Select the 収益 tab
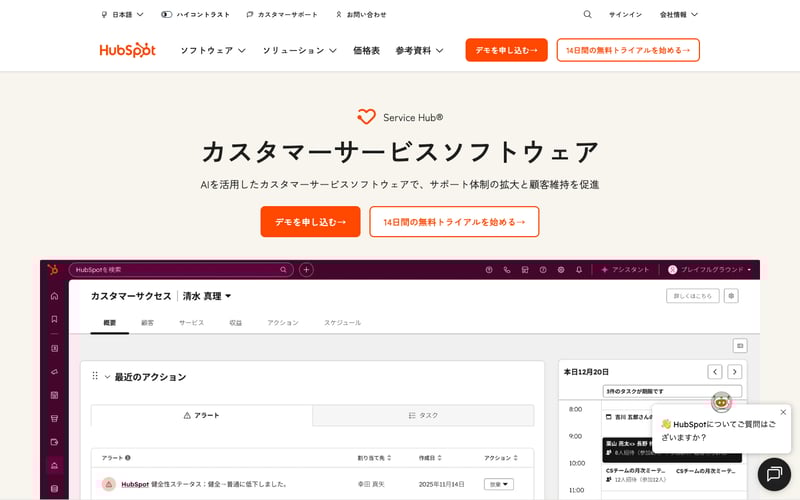Viewport: 800px width, 500px height. click(236, 322)
